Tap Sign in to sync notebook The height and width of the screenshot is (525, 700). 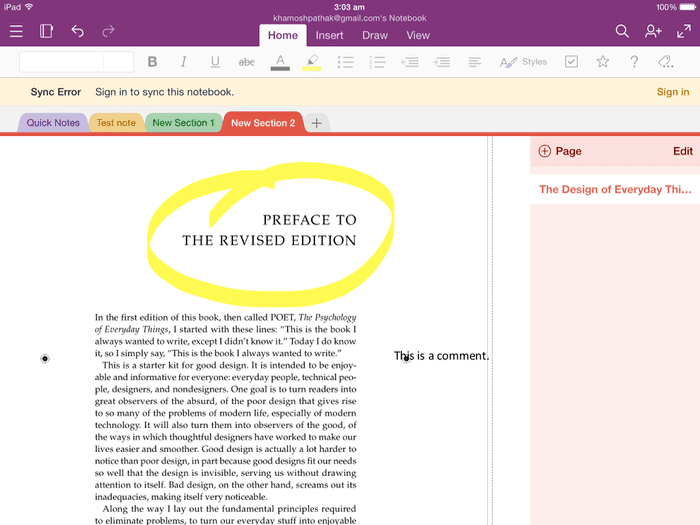click(672, 92)
